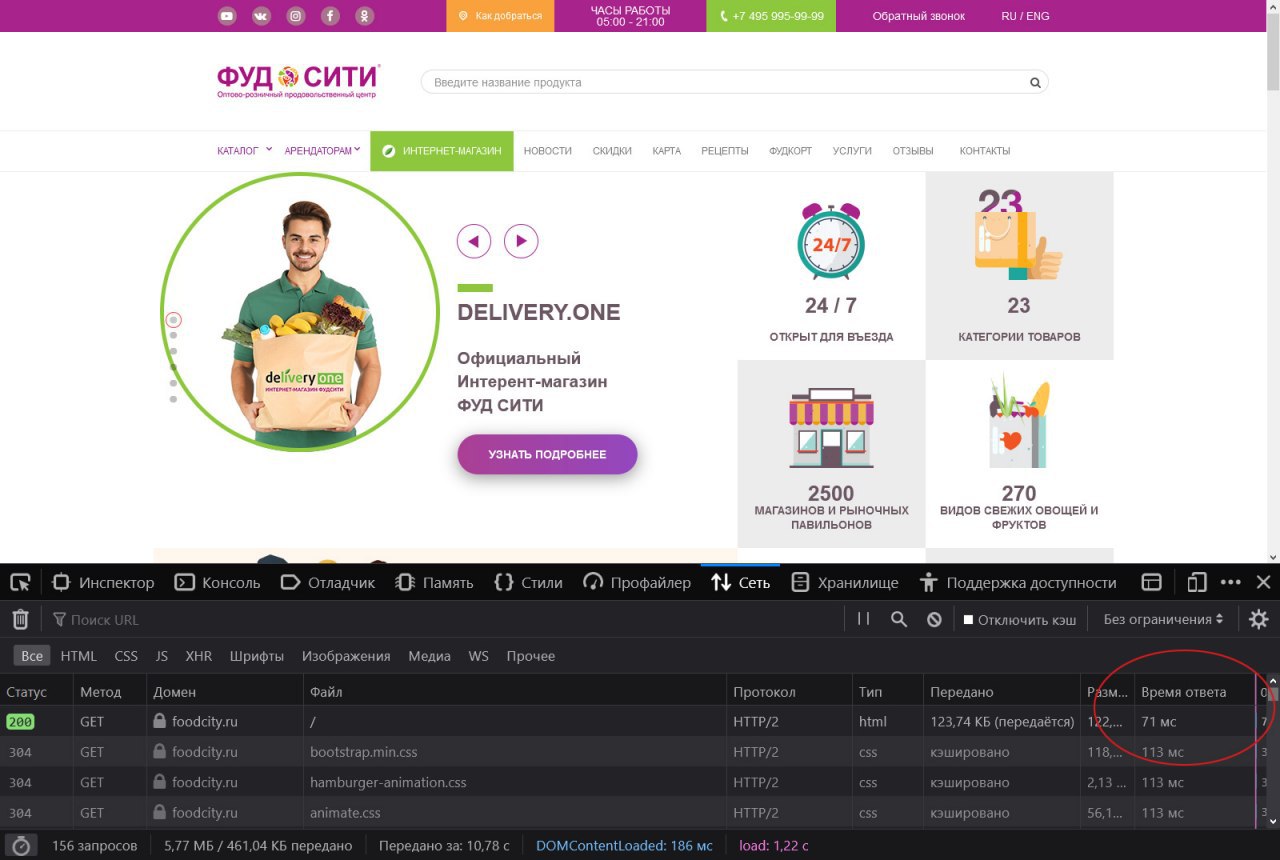This screenshot has height=860, width=1280.
Task: Click the УЗНАТЬ ПОДРОБНЕЕ button
Action: (x=547, y=454)
